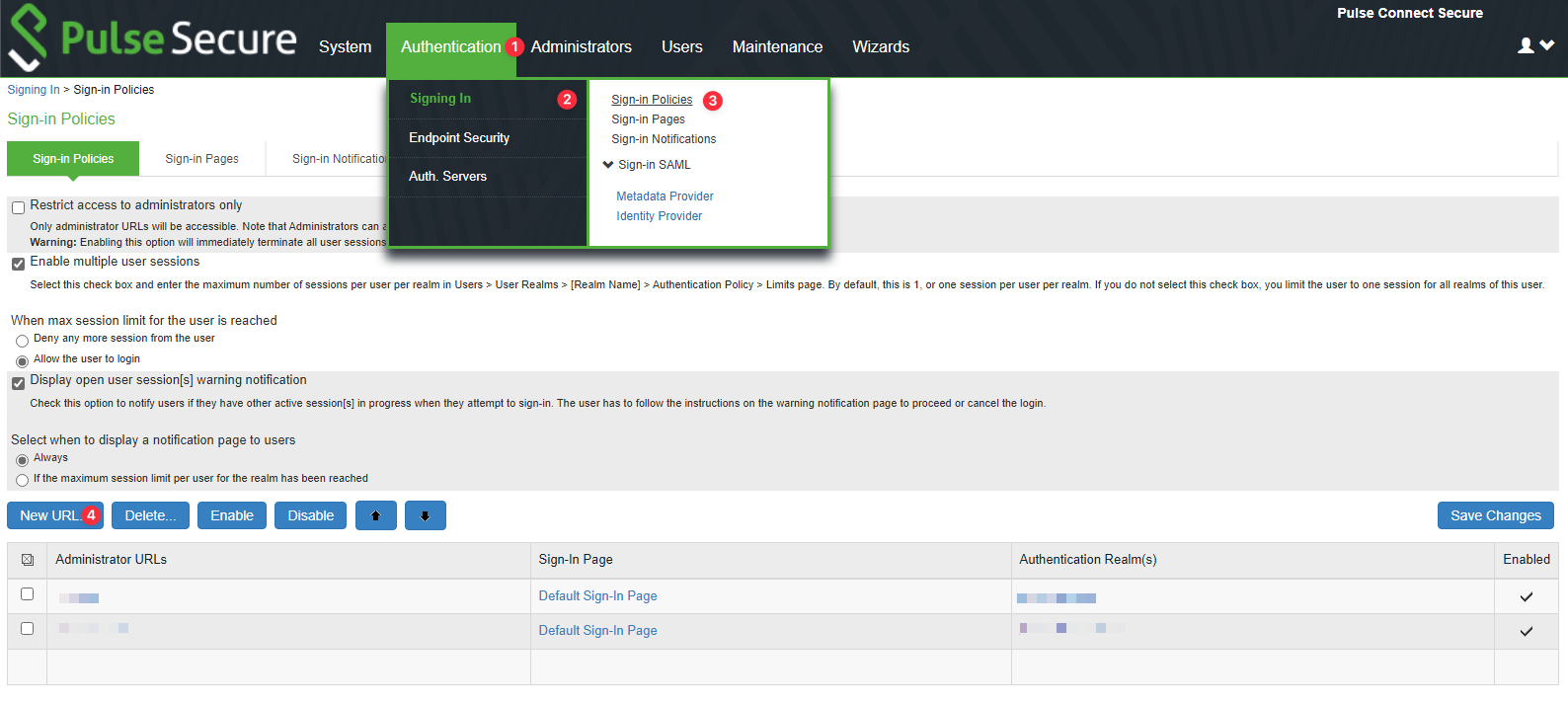The image size is (1568, 705).
Task: Uncheck Display open user session warning notification
Action: 19,383
